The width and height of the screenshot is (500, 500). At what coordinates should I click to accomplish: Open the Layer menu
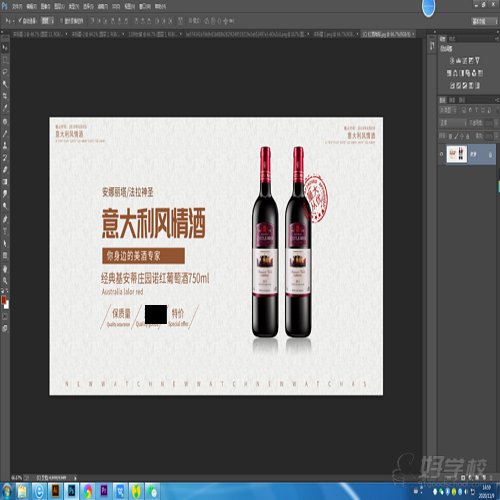point(60,6)
